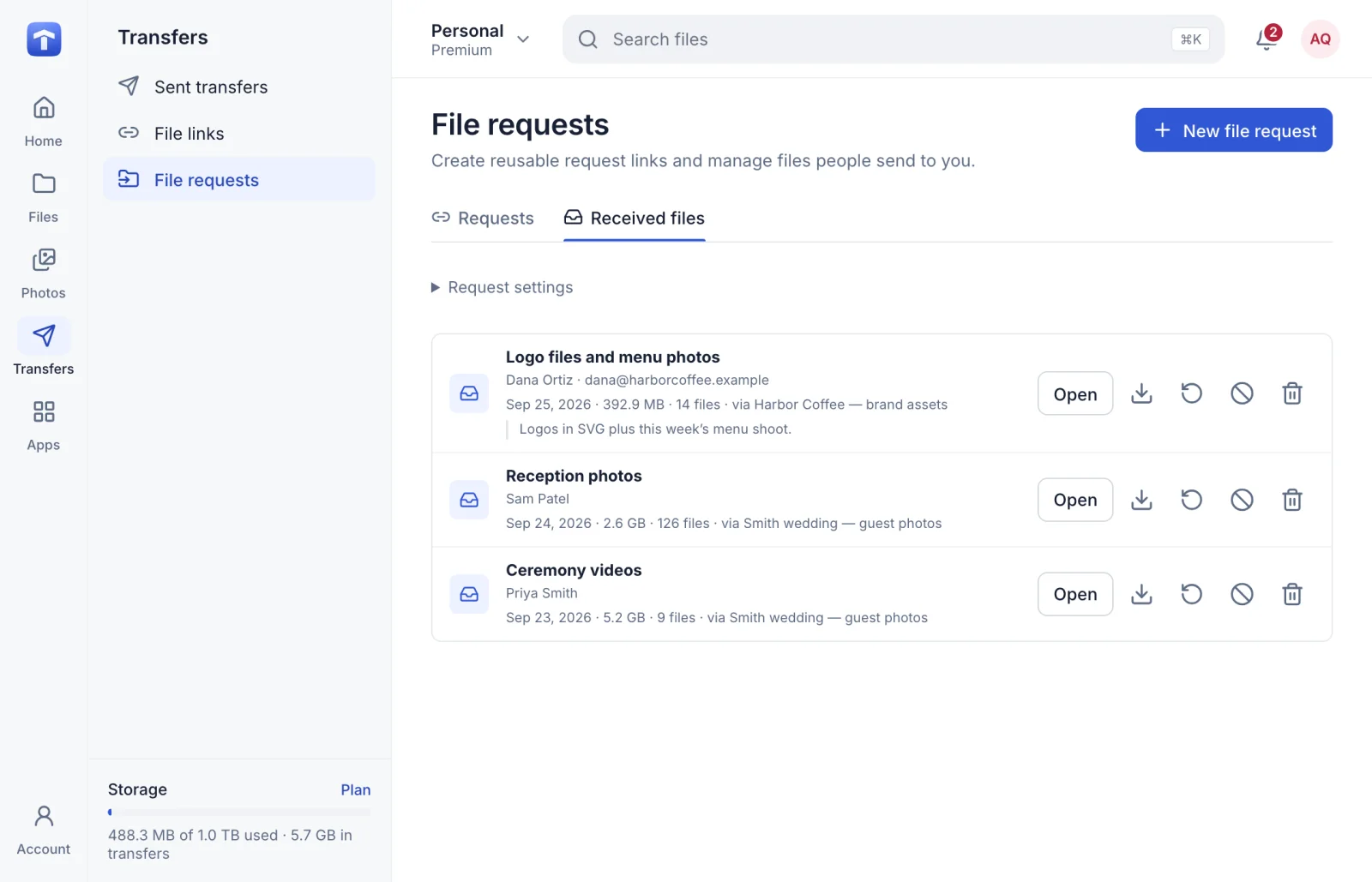Click the app logo icon

pyautogui.click(x=44, y=39)
